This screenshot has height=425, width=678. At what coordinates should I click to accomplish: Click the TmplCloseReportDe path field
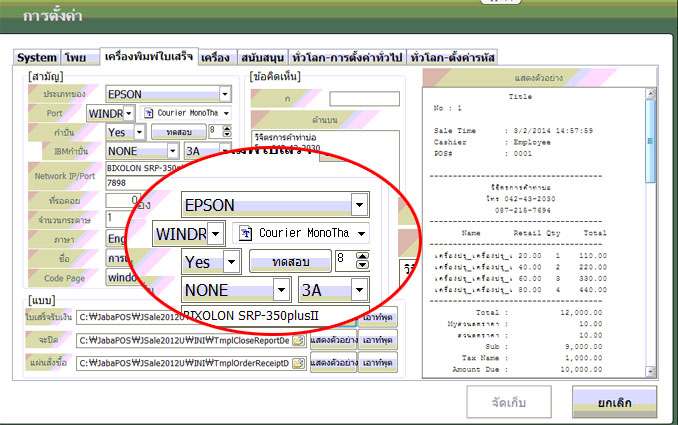191,341
